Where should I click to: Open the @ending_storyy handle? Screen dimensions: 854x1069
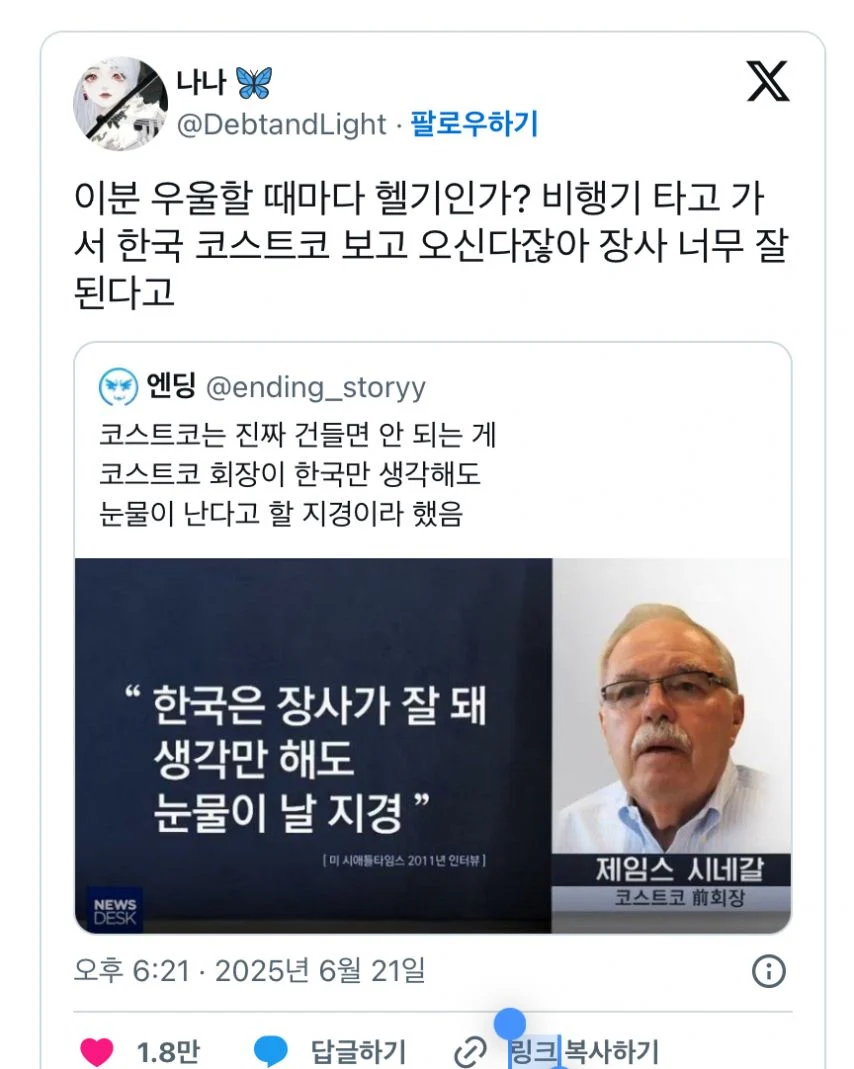click(x=316, y=387)
